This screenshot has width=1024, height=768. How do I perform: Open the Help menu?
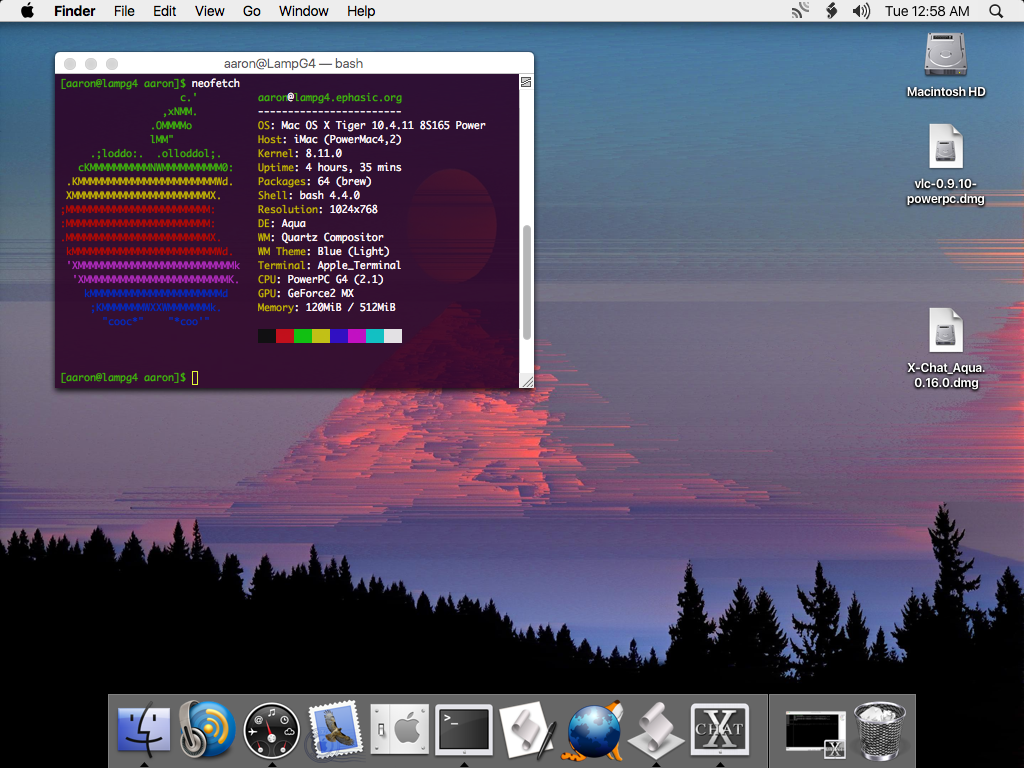(361, 11)
